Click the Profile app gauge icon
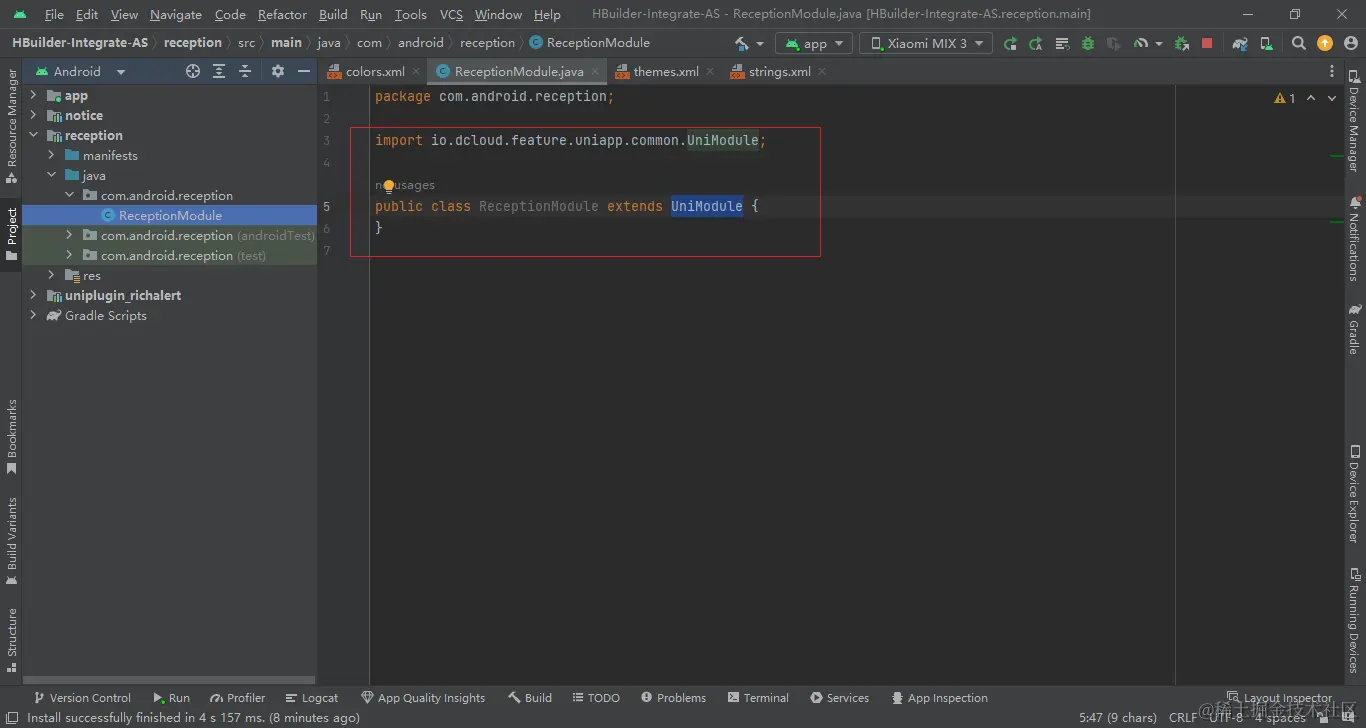1366x728 pixels. [x=1141, y=43]
